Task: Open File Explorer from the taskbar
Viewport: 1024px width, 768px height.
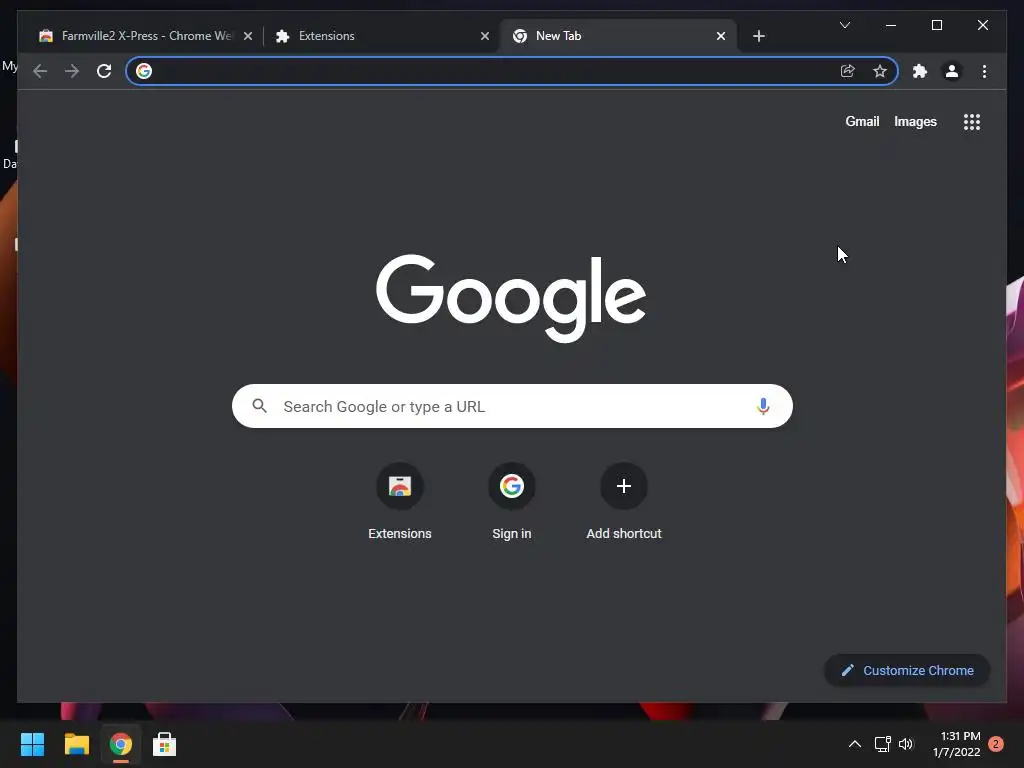Action: (76, 744)
